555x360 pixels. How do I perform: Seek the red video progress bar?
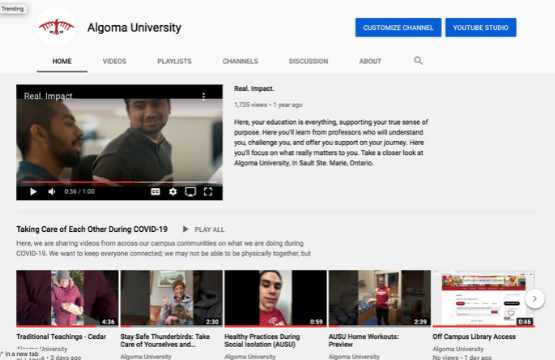coord(119,182)
